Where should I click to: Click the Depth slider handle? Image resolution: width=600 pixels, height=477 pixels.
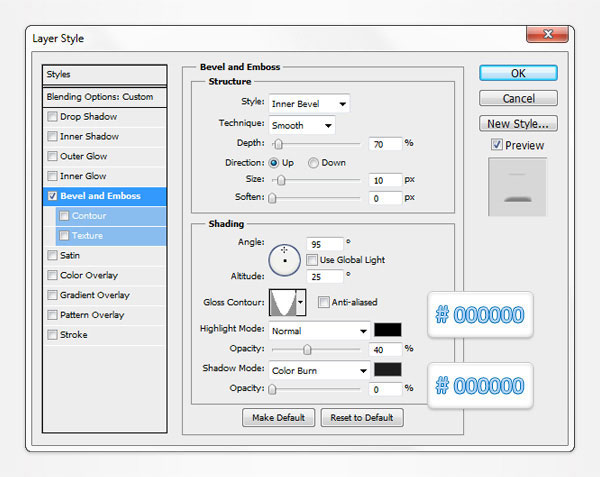click(278, 144)
